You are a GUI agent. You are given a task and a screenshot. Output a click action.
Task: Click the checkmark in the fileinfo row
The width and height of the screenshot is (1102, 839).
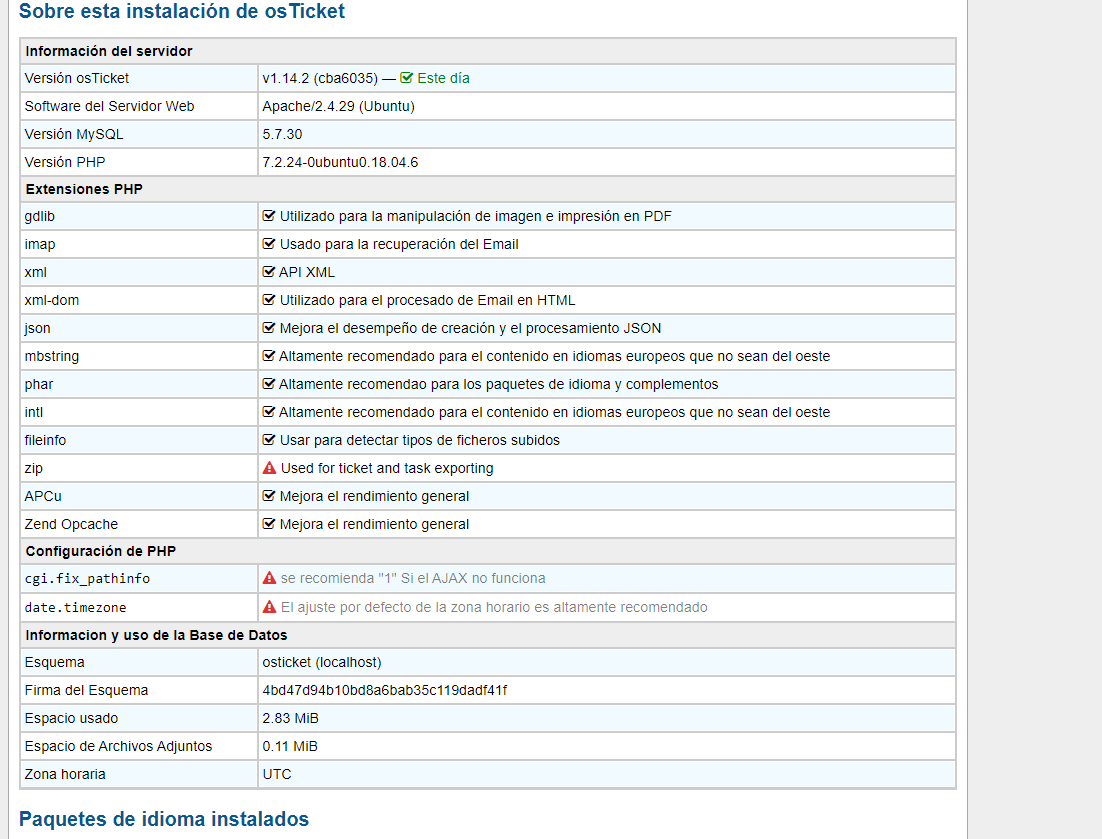click(x=269, y=440)
